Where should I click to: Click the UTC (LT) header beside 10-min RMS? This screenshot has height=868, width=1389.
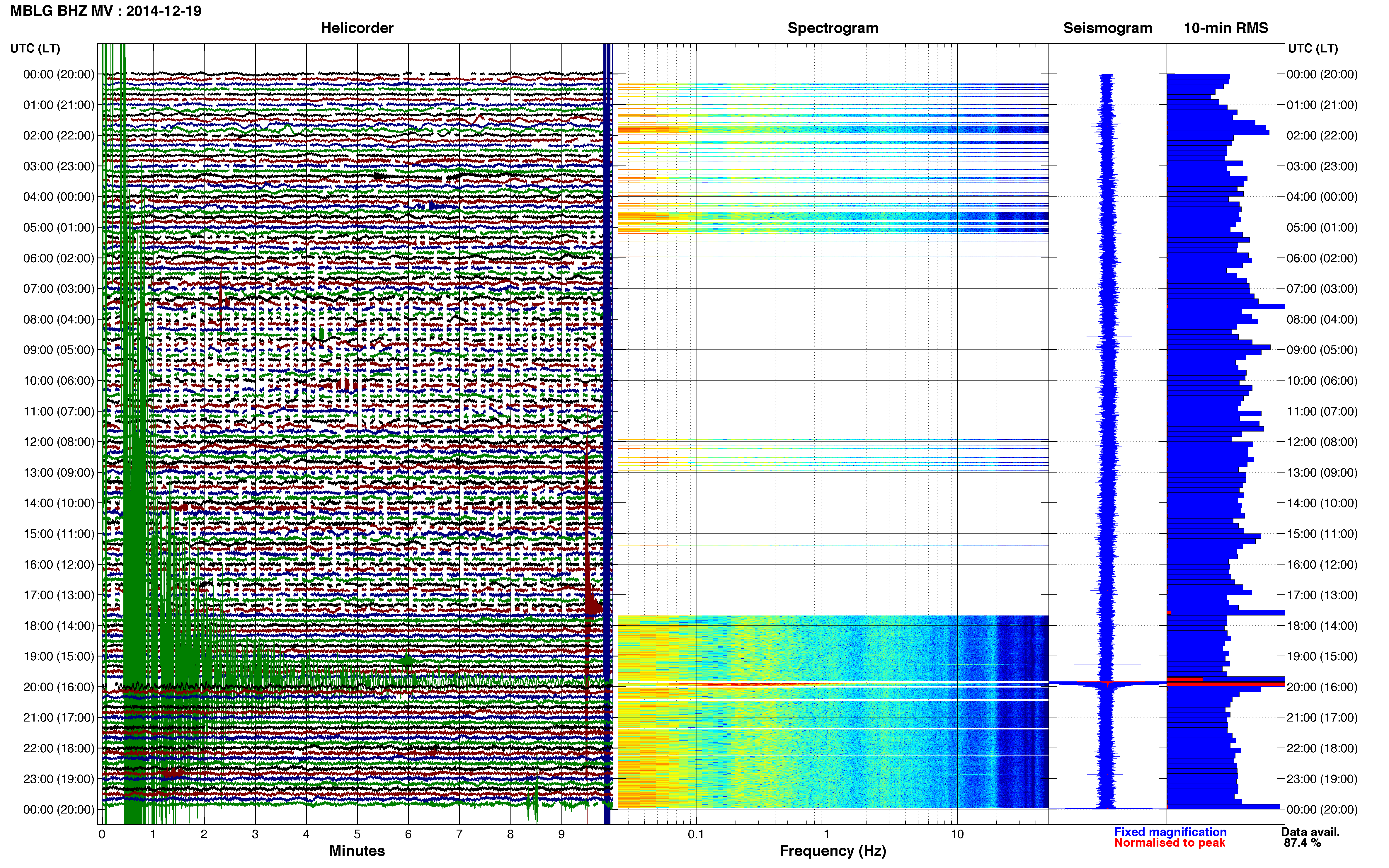coord(1313,48)
